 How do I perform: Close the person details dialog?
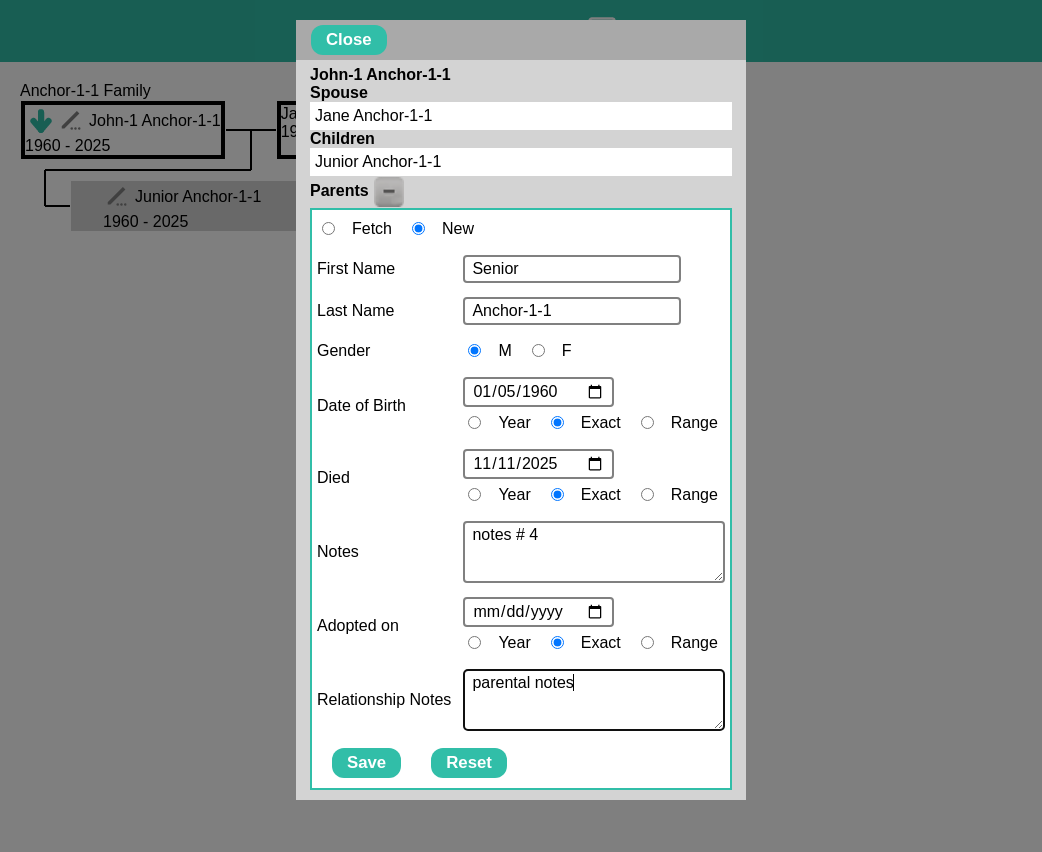coord(348,40)
